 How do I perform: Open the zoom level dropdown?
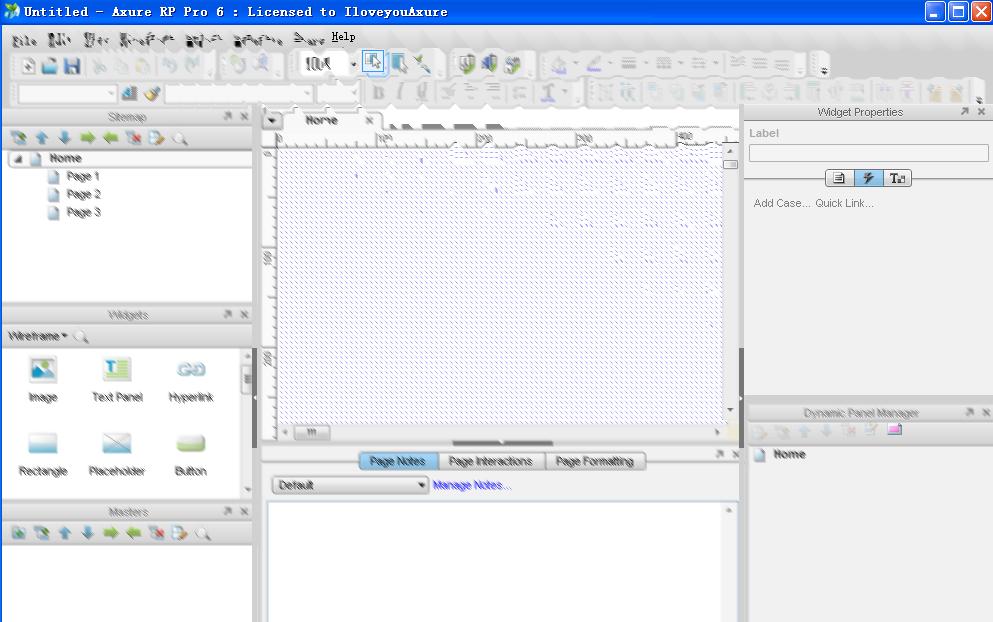coord(353,64)
